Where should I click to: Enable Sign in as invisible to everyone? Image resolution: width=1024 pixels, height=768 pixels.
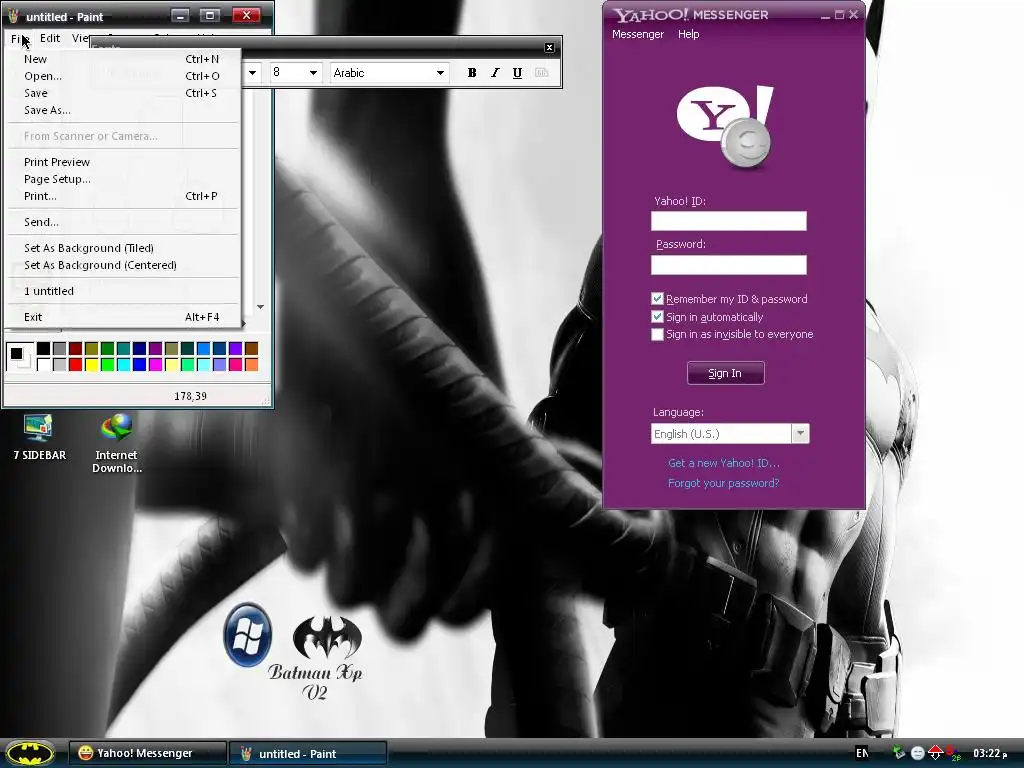657,334
